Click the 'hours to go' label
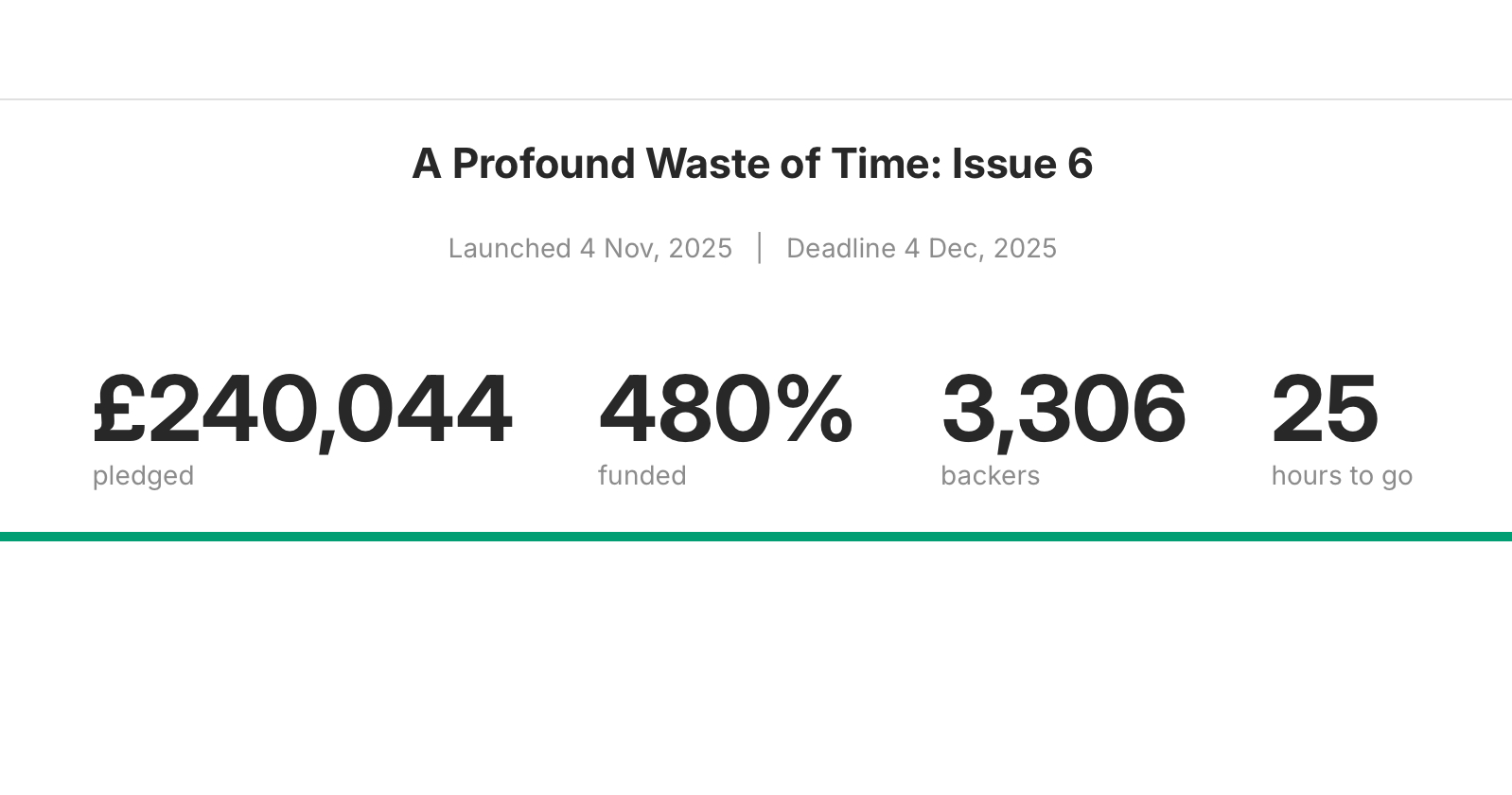The height and width of the screenshot is (795, 1512). pos(1341,475)
